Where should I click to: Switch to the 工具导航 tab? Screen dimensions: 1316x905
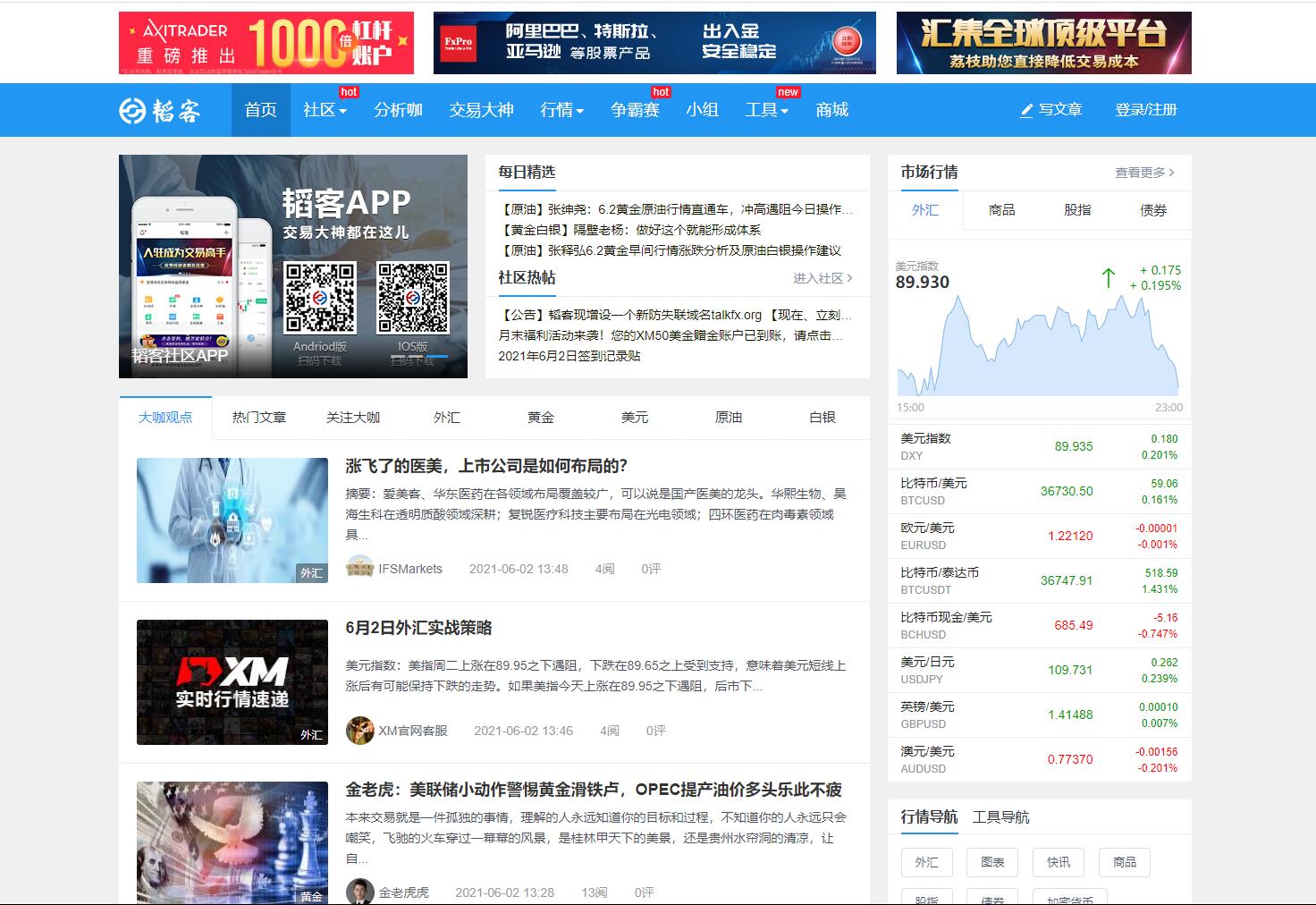[1000, 817]
